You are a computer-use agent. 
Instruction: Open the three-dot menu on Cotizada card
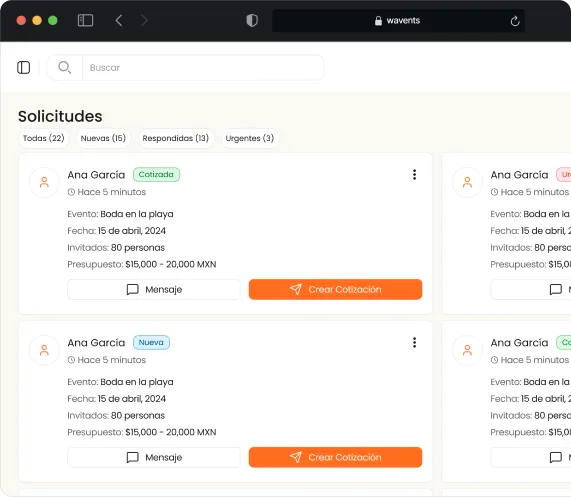[414, 175]
